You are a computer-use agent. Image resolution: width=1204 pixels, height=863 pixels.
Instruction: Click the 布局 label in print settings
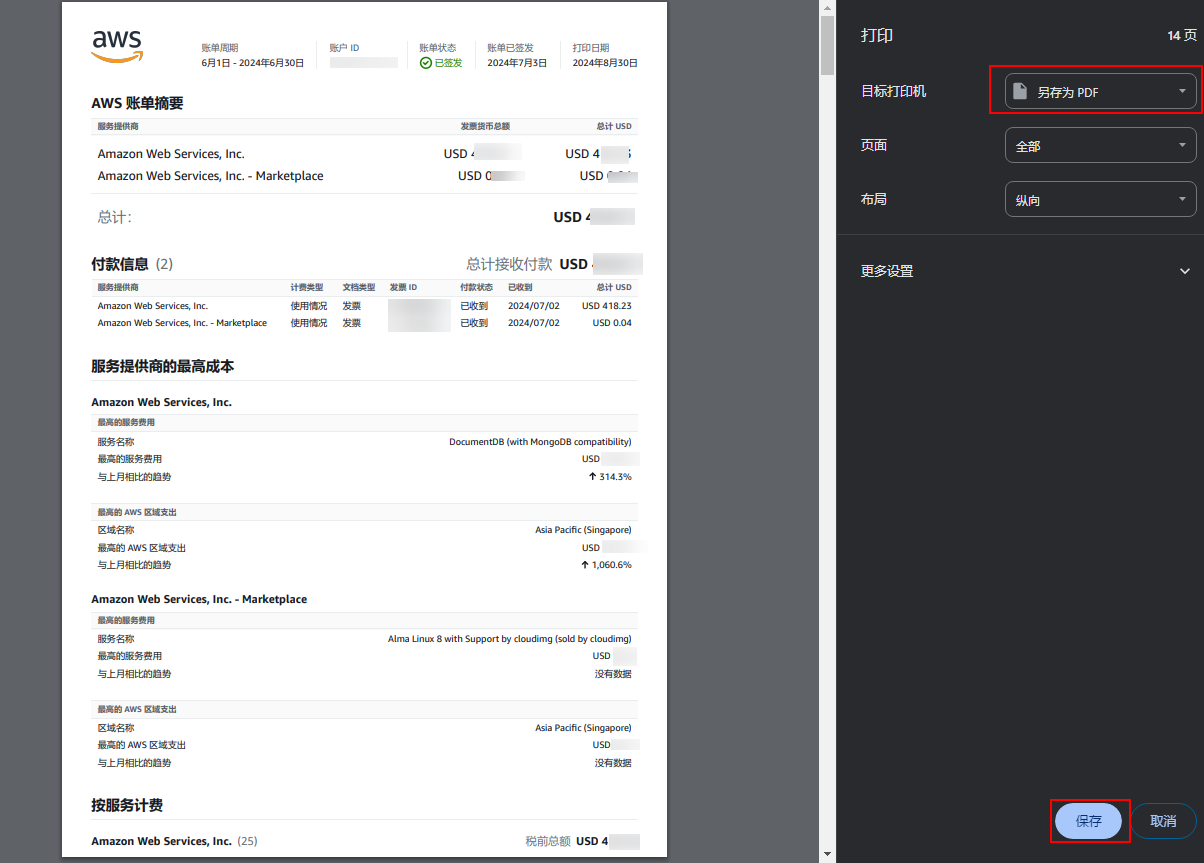874,200
